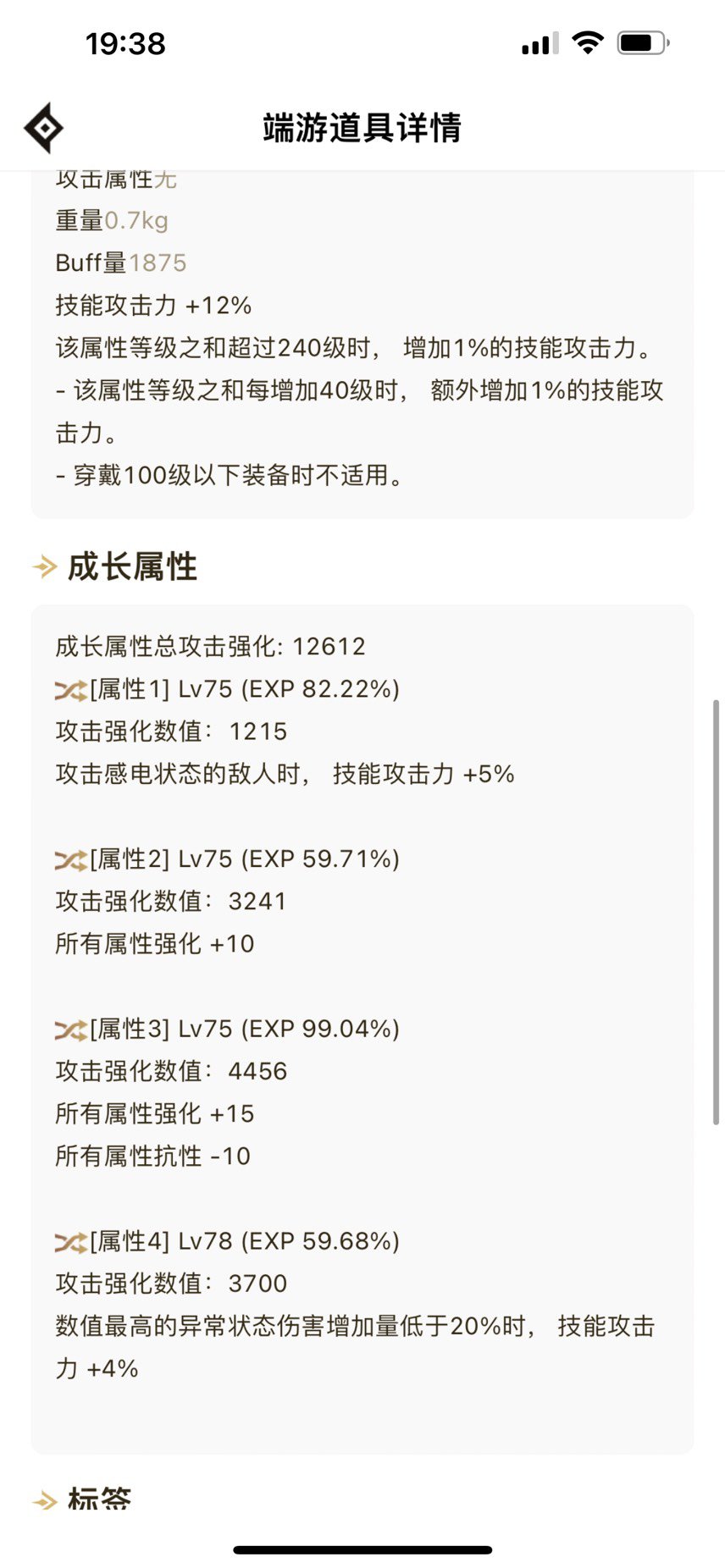
Task: Tap the home indicator bar at the bottom
Action: 362,1549
